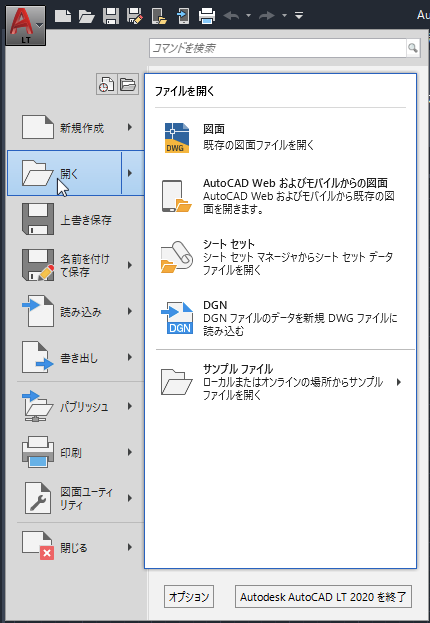Click Open from Web & Mobile toolbar icon
Image resolution: width=430 pixels, height=623 pixels.
159,16
